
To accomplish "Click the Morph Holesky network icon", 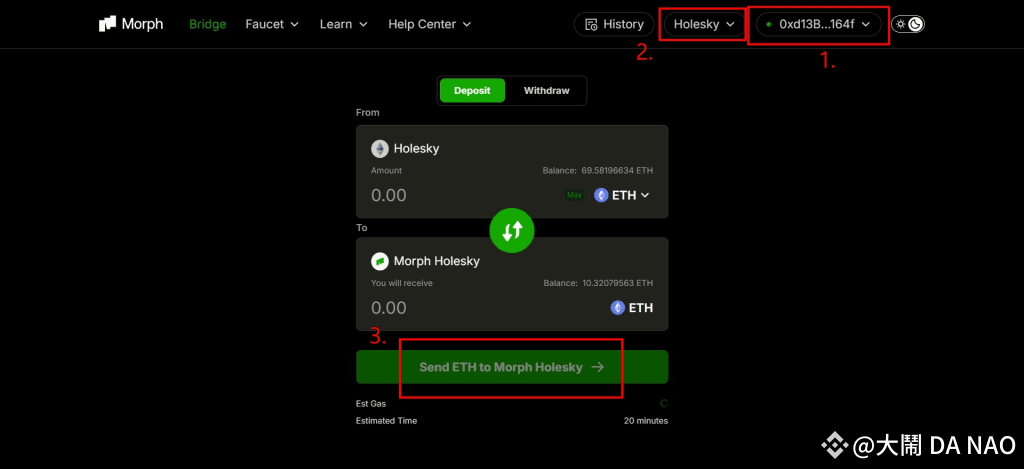I will pyautogui.click(x=379, y=261).
